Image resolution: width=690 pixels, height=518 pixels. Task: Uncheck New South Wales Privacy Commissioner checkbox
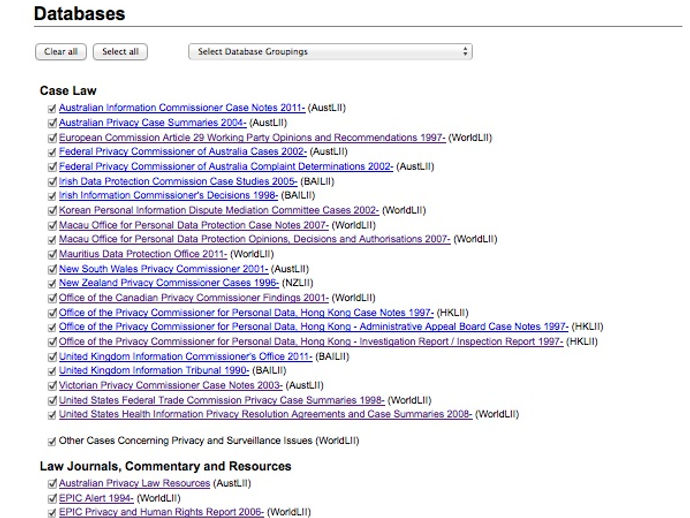click(52, 269)
